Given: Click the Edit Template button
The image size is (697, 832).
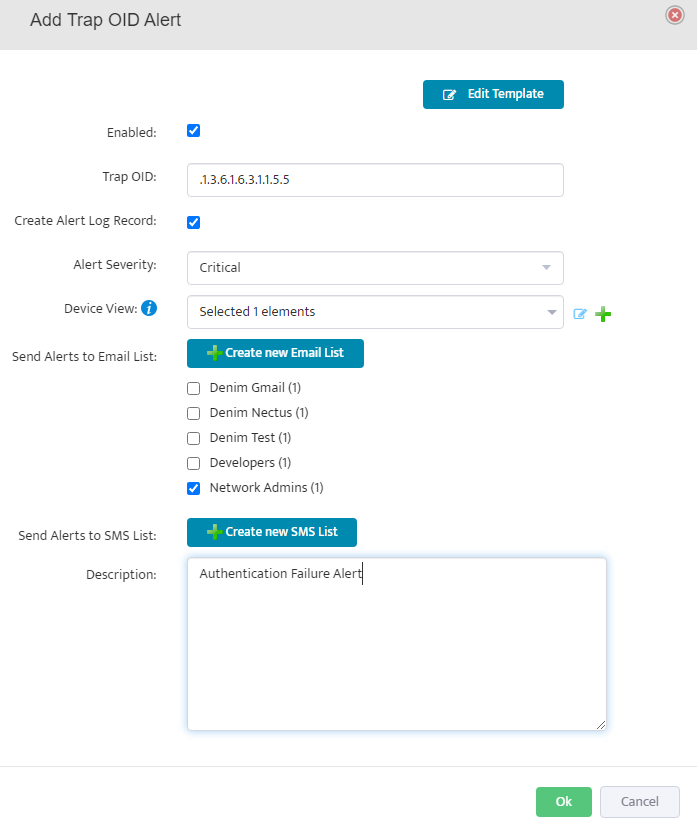Looking at the screenshot, I should 493,94.
